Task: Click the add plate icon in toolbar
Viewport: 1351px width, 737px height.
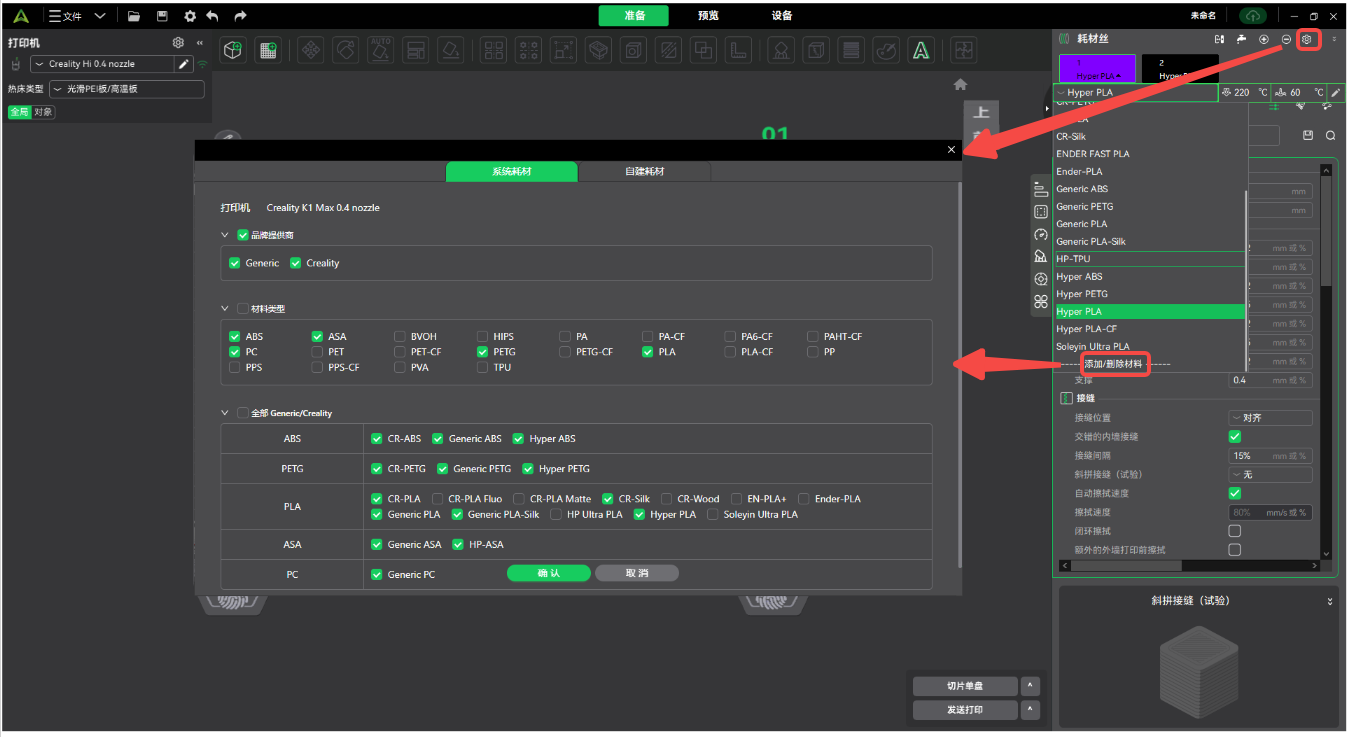Action: tap(266, 49)
